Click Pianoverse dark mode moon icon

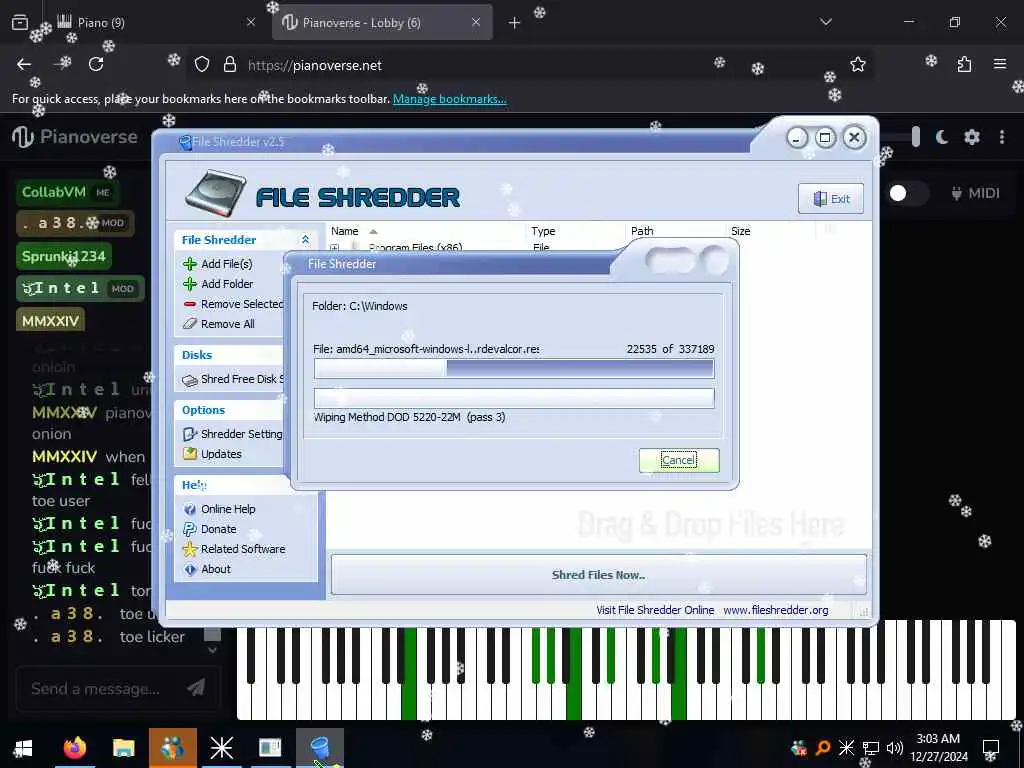pos(942,137)
